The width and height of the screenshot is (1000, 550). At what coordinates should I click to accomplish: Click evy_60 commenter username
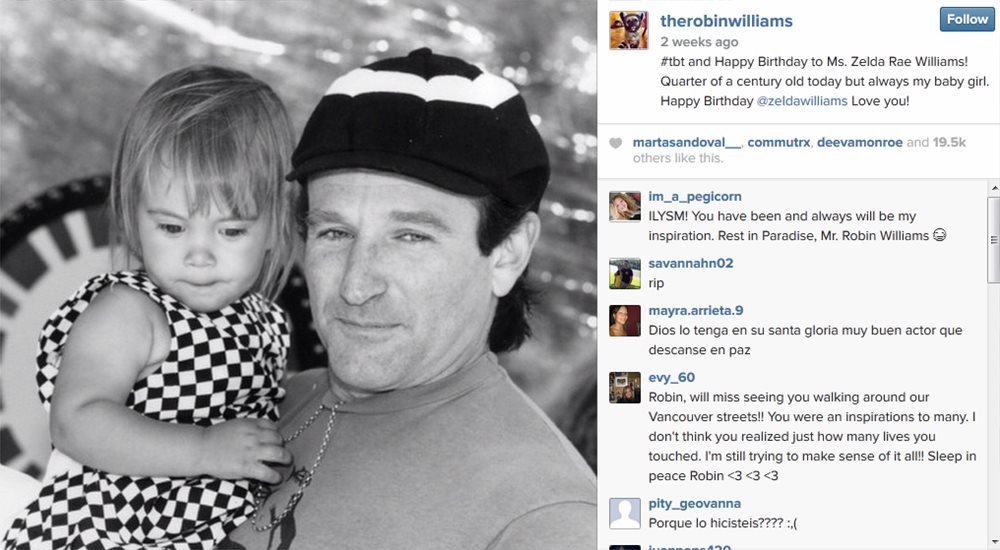672,377
